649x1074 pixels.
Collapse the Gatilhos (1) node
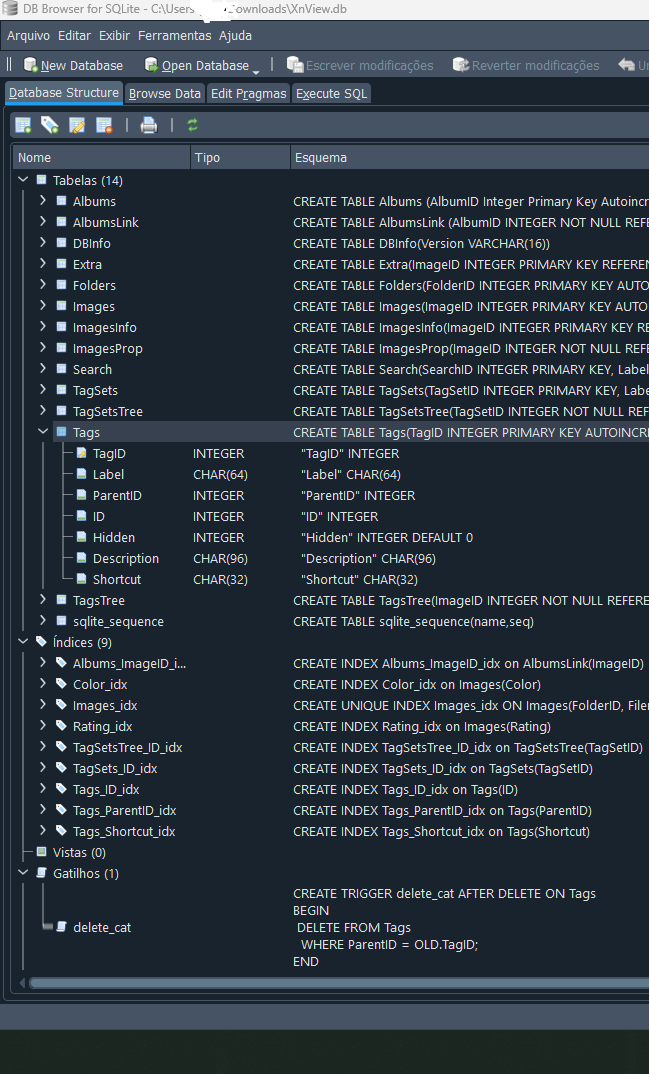click(23, 873)
